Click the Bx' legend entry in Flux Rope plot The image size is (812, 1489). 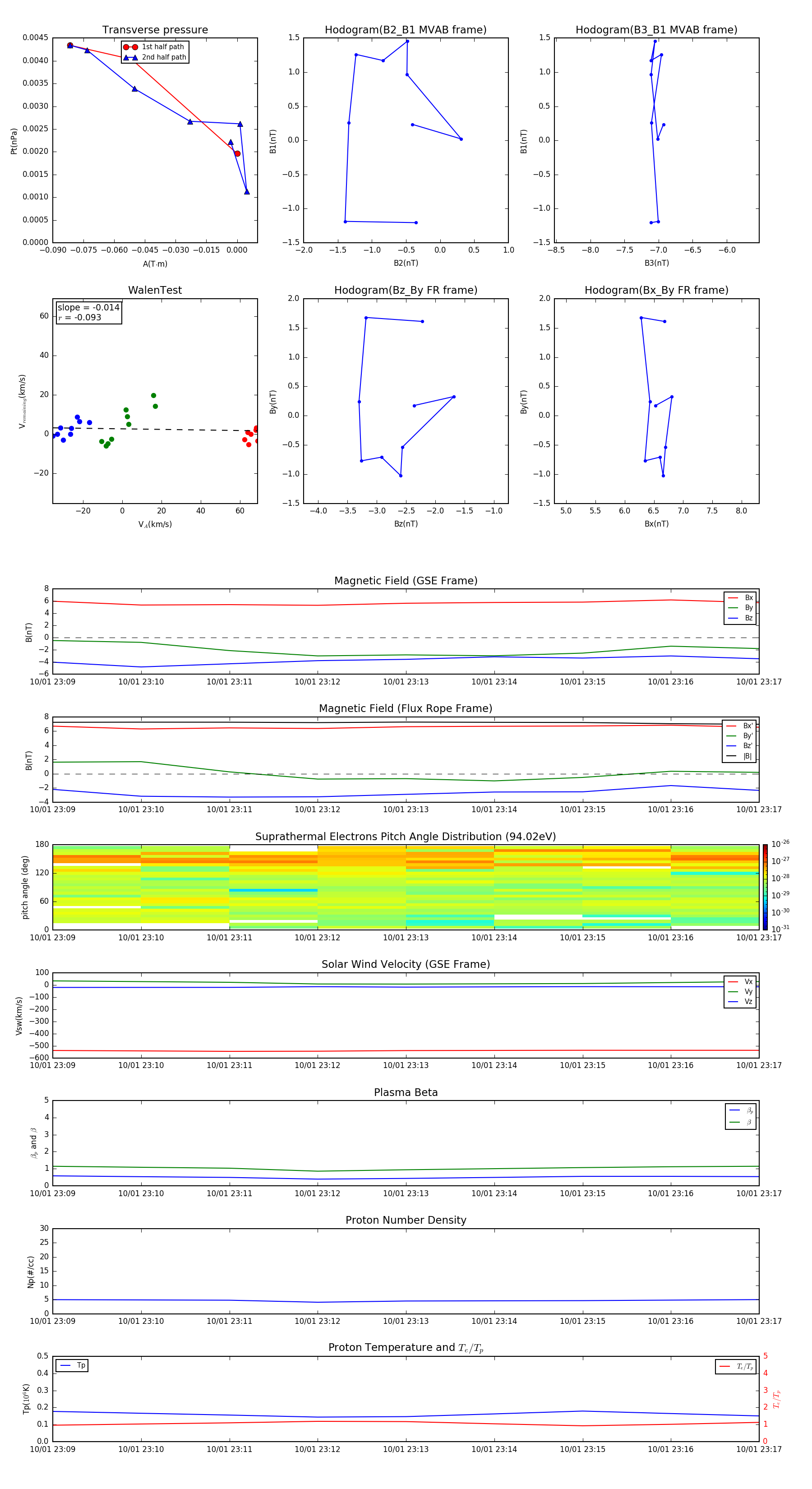coord(739,726)
